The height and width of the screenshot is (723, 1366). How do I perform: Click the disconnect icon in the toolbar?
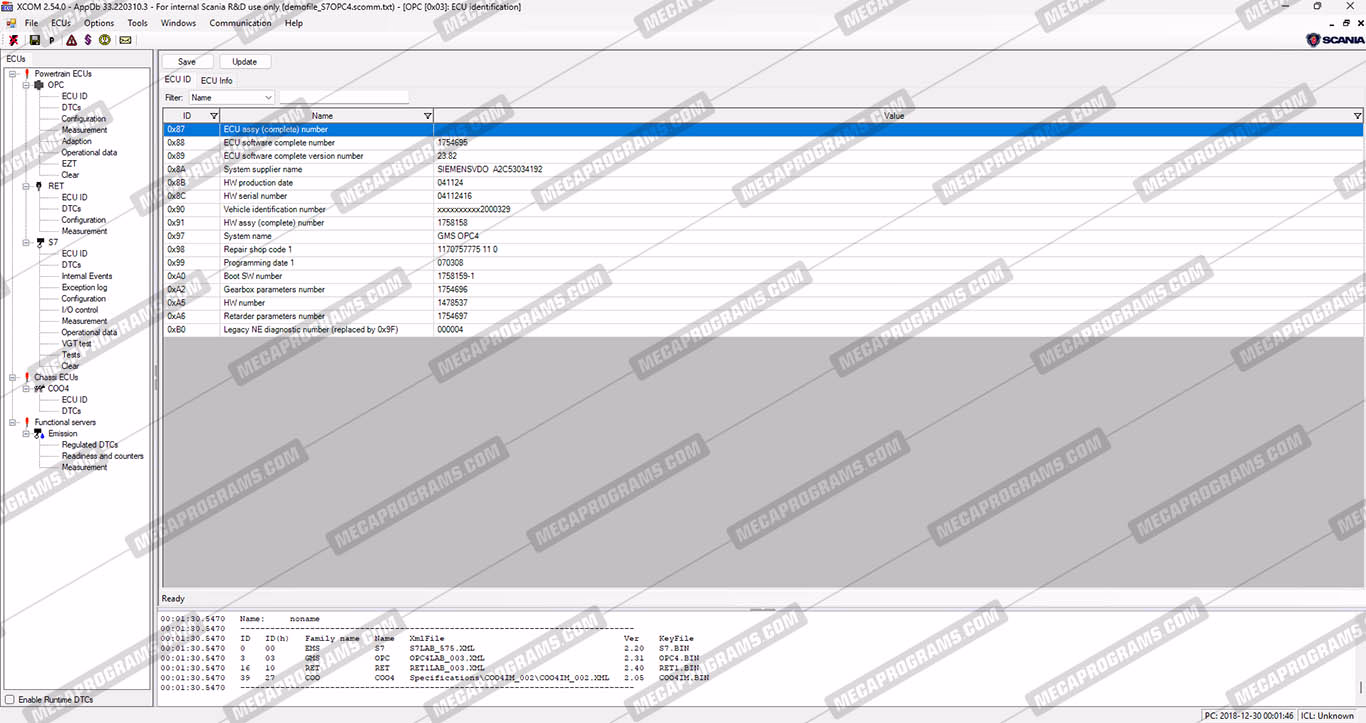coord(14,40)
